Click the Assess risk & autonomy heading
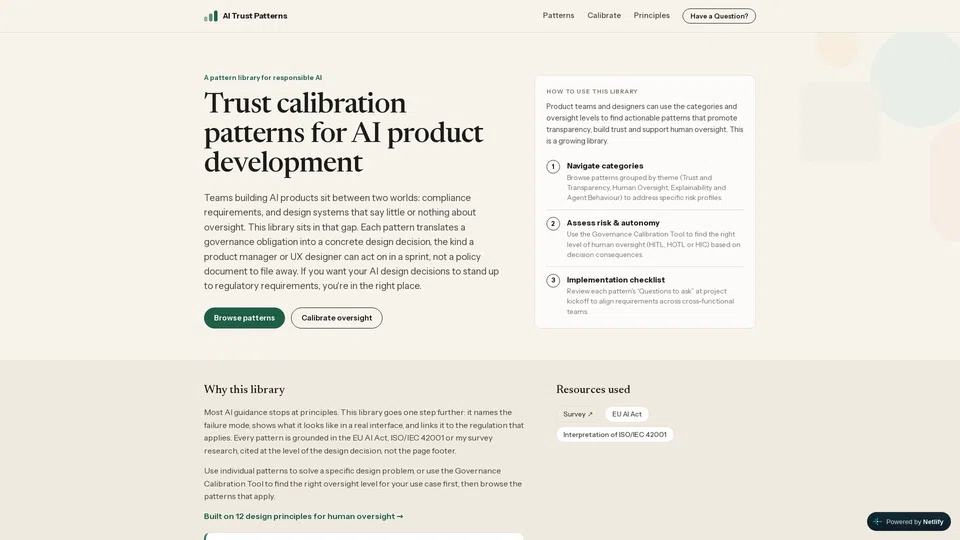Screen dimensions: 960x540 tap(613, 223)
